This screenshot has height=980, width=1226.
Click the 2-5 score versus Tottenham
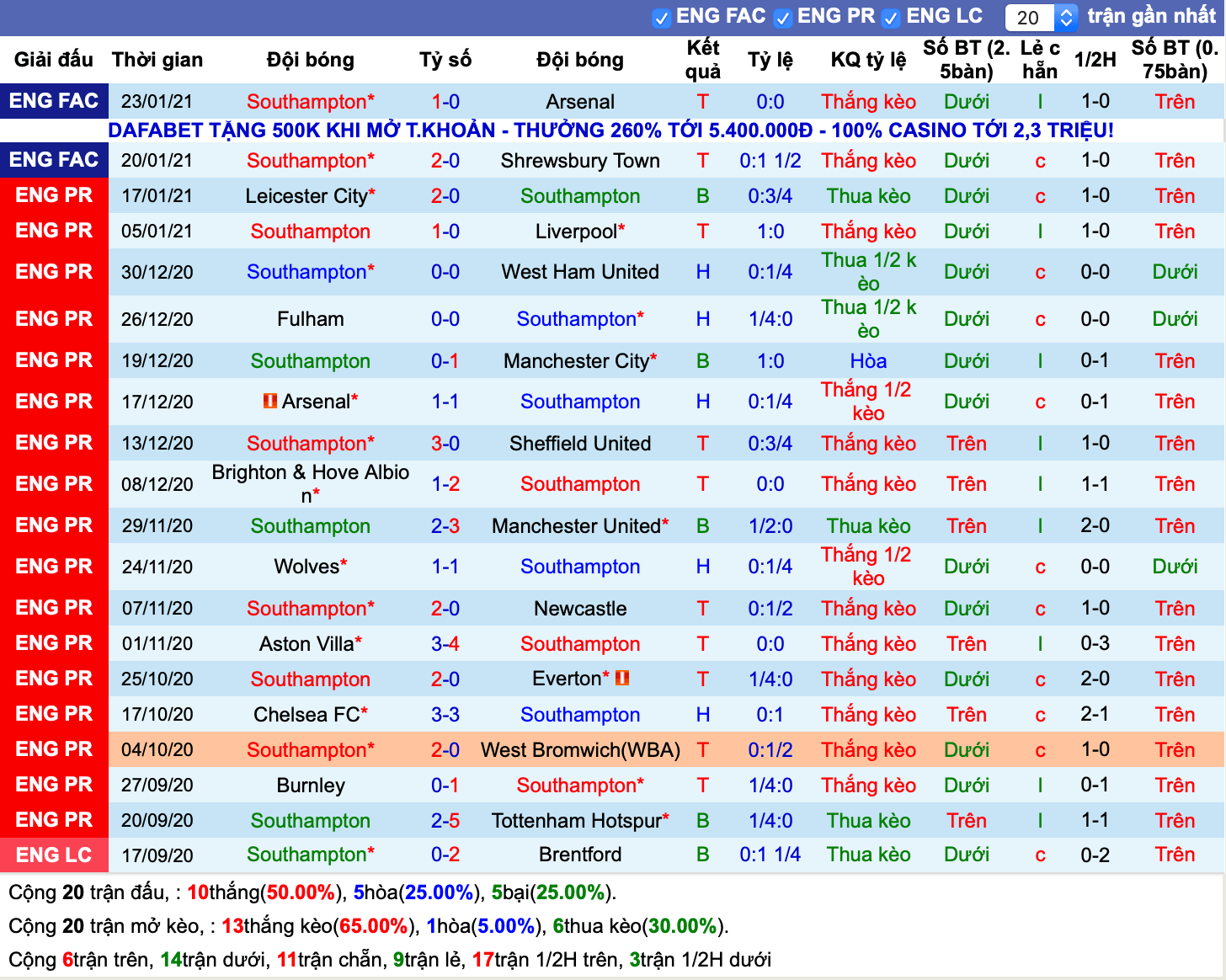pos(445,821)
